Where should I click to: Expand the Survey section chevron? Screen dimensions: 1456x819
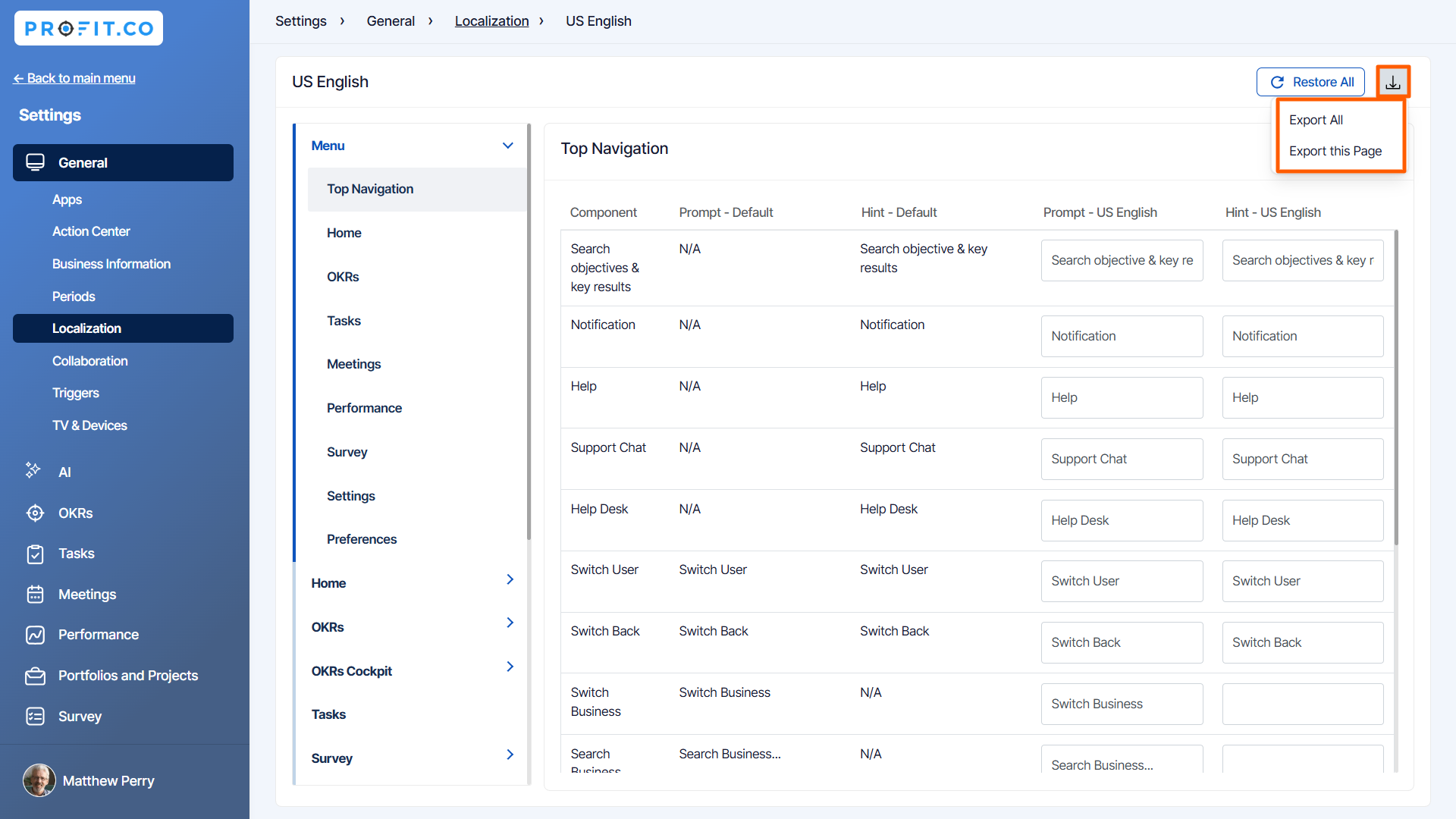tap(510, 755)
